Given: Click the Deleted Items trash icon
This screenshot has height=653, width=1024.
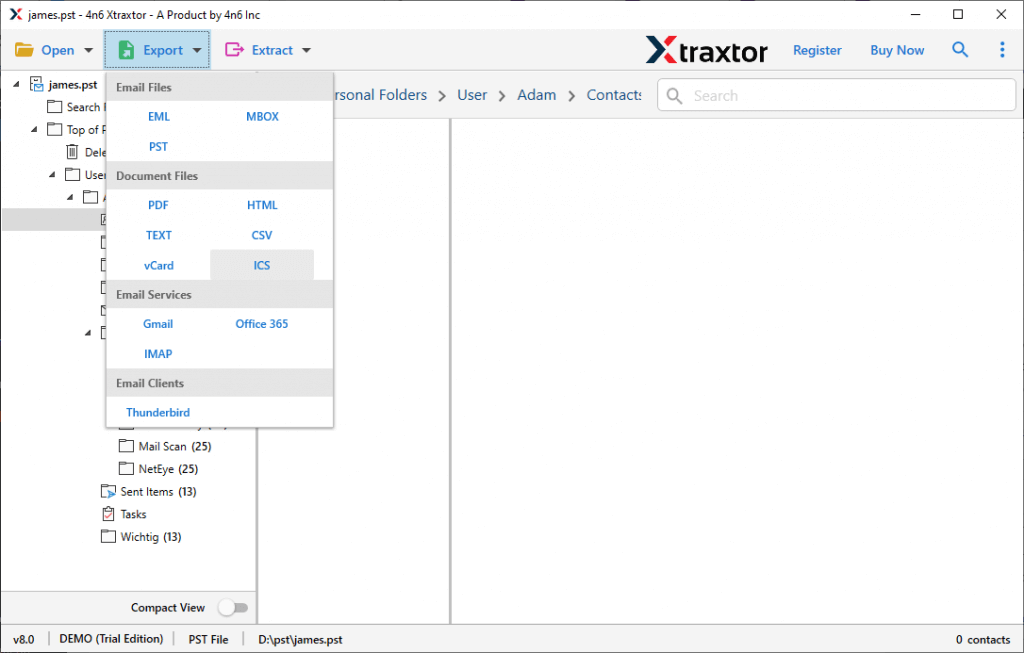Looking at the screenshot, I should pos(74,151).
